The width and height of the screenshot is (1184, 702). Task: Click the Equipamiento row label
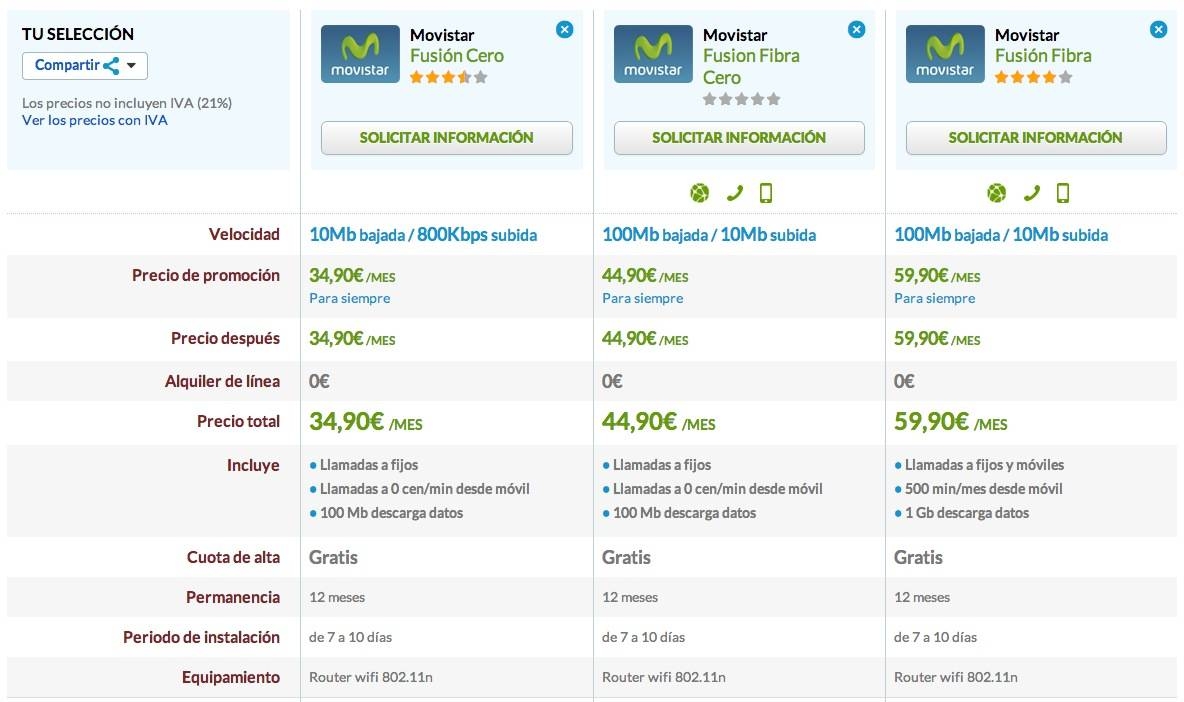[x=230, y=678]
